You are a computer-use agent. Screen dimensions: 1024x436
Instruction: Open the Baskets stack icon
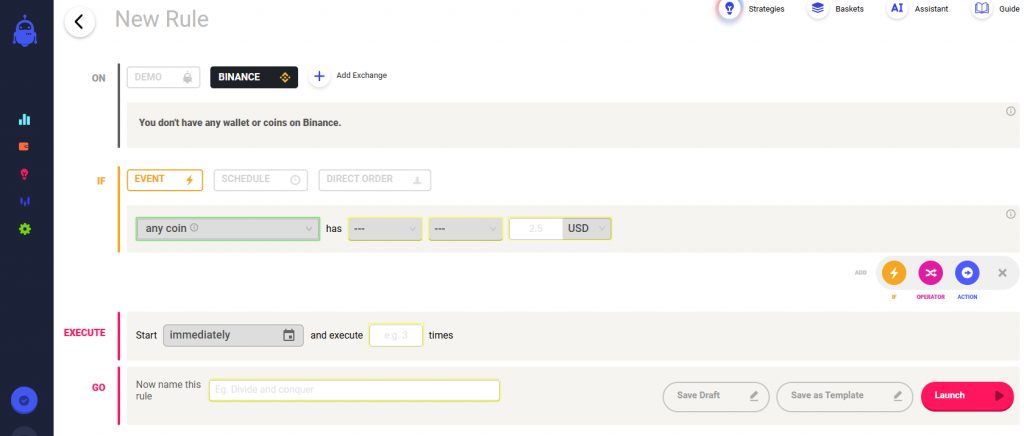(x=818, y=9)
